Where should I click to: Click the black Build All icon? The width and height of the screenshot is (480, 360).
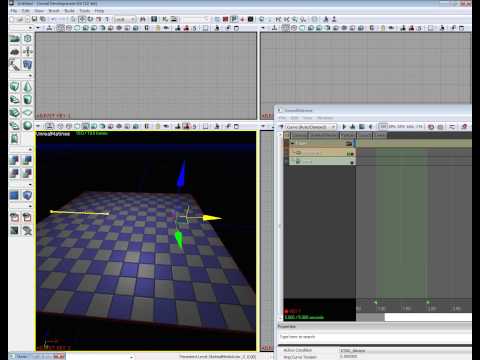pos(251,19)
